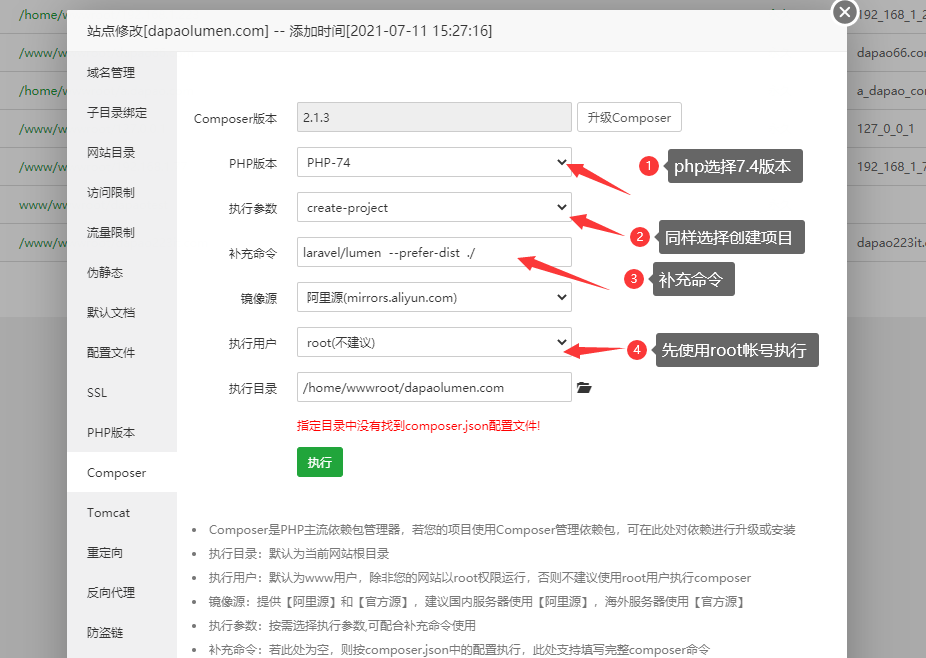The height and width of the screenshot is (658, 926).
Task: Select the 流量限制 sidebar tab
Action: click(x=122, y=233)
